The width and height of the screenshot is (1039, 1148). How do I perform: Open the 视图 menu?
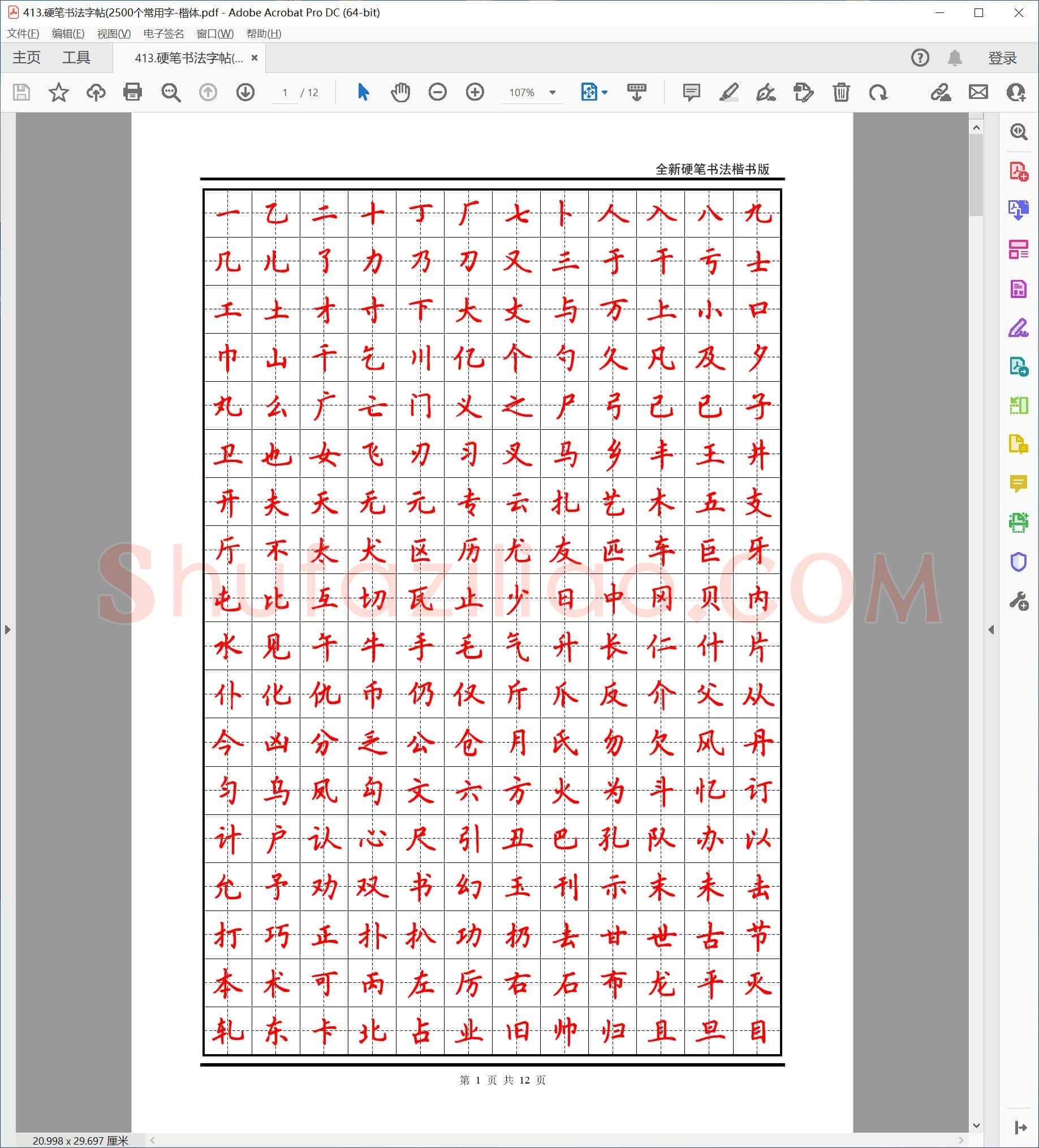coord(114,33)
